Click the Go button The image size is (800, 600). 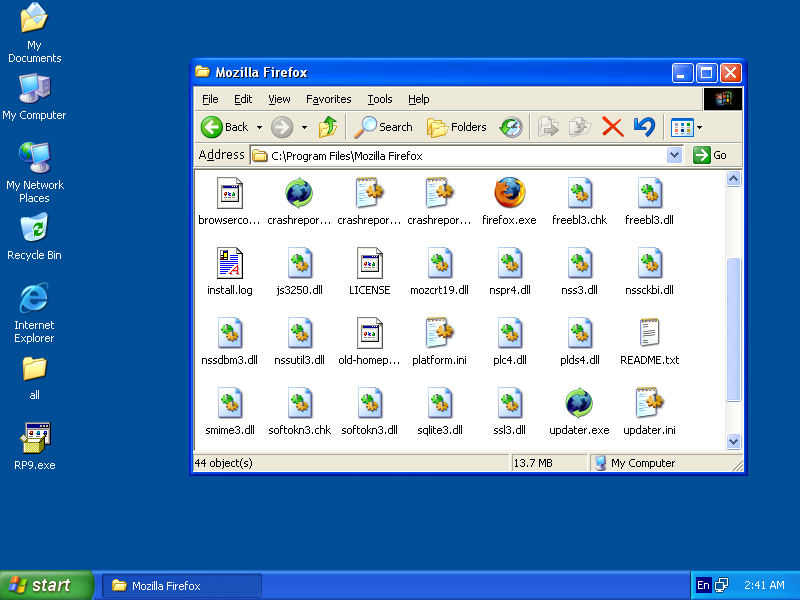(x=710, y=155)
